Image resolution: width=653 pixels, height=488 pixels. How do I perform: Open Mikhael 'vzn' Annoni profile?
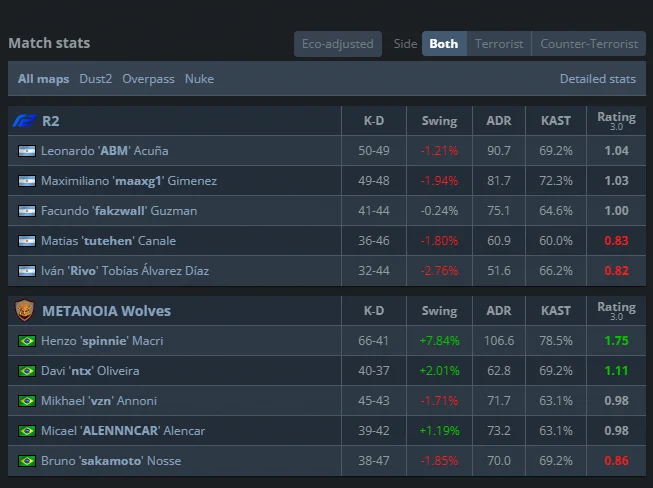pyautogui.click(x=99, y=401)
